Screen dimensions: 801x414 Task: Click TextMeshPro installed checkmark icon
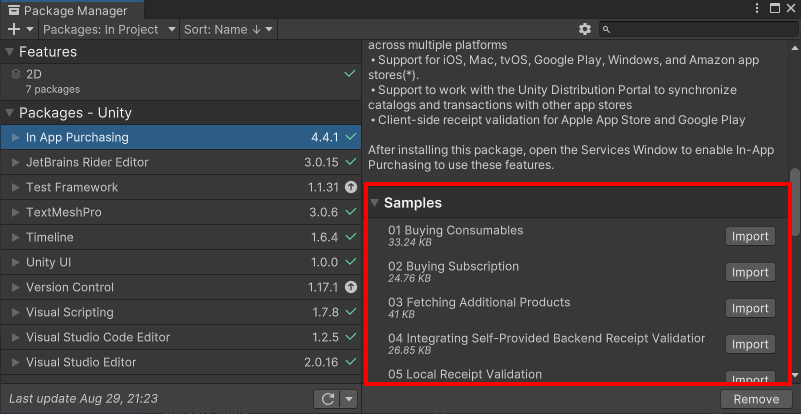[x=350, y=212]
